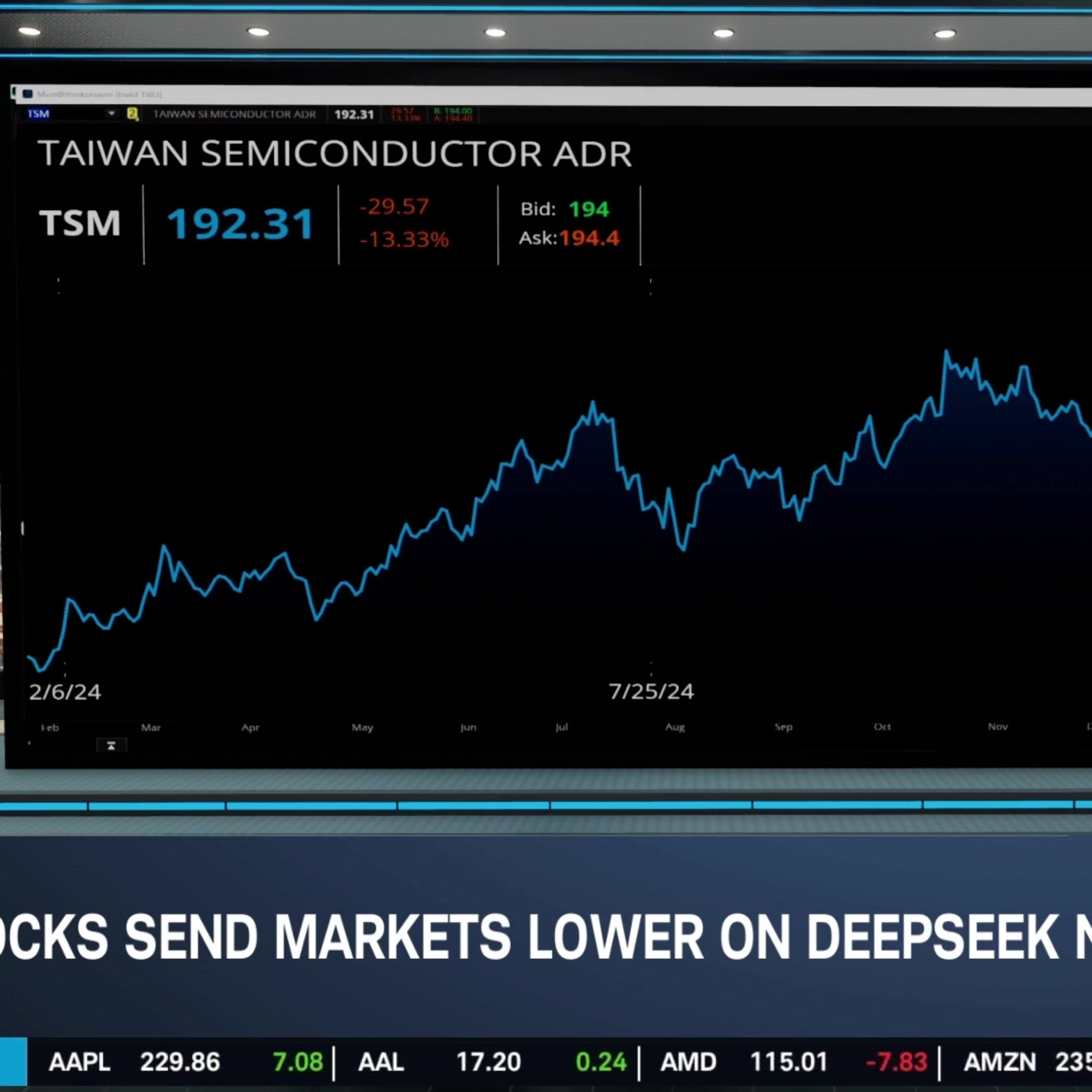This screenshot has height=1092, width=1092.
Task: Click the AMZN symbol in the bottom ticker
Action: [1000, 1062]
